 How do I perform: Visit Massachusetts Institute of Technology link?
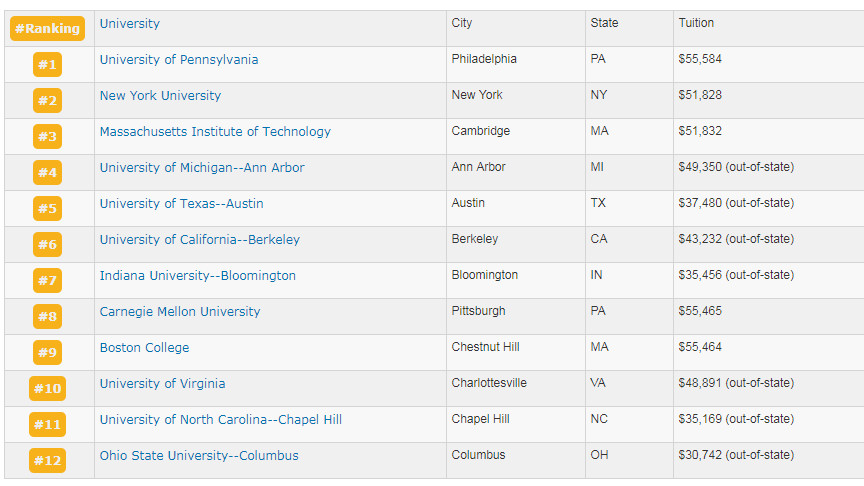(215, 132)
